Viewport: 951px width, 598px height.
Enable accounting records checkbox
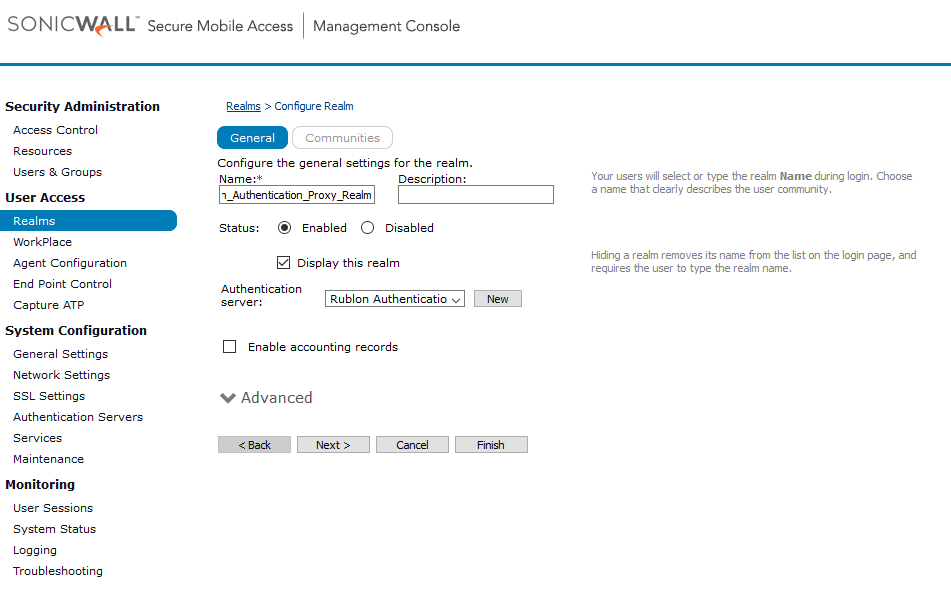(x=230, y=347)
